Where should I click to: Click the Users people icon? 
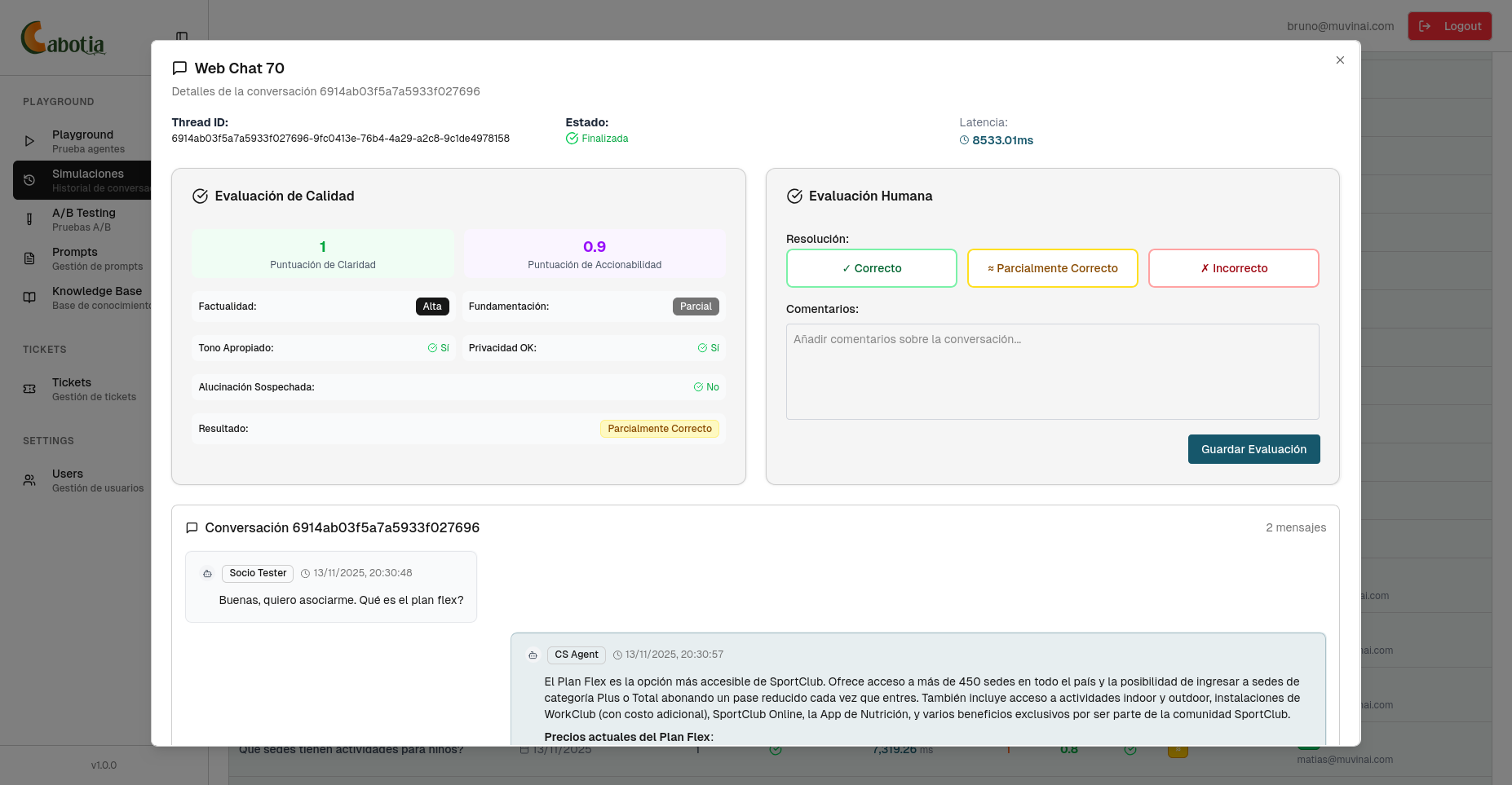click(x=29, y=480)
